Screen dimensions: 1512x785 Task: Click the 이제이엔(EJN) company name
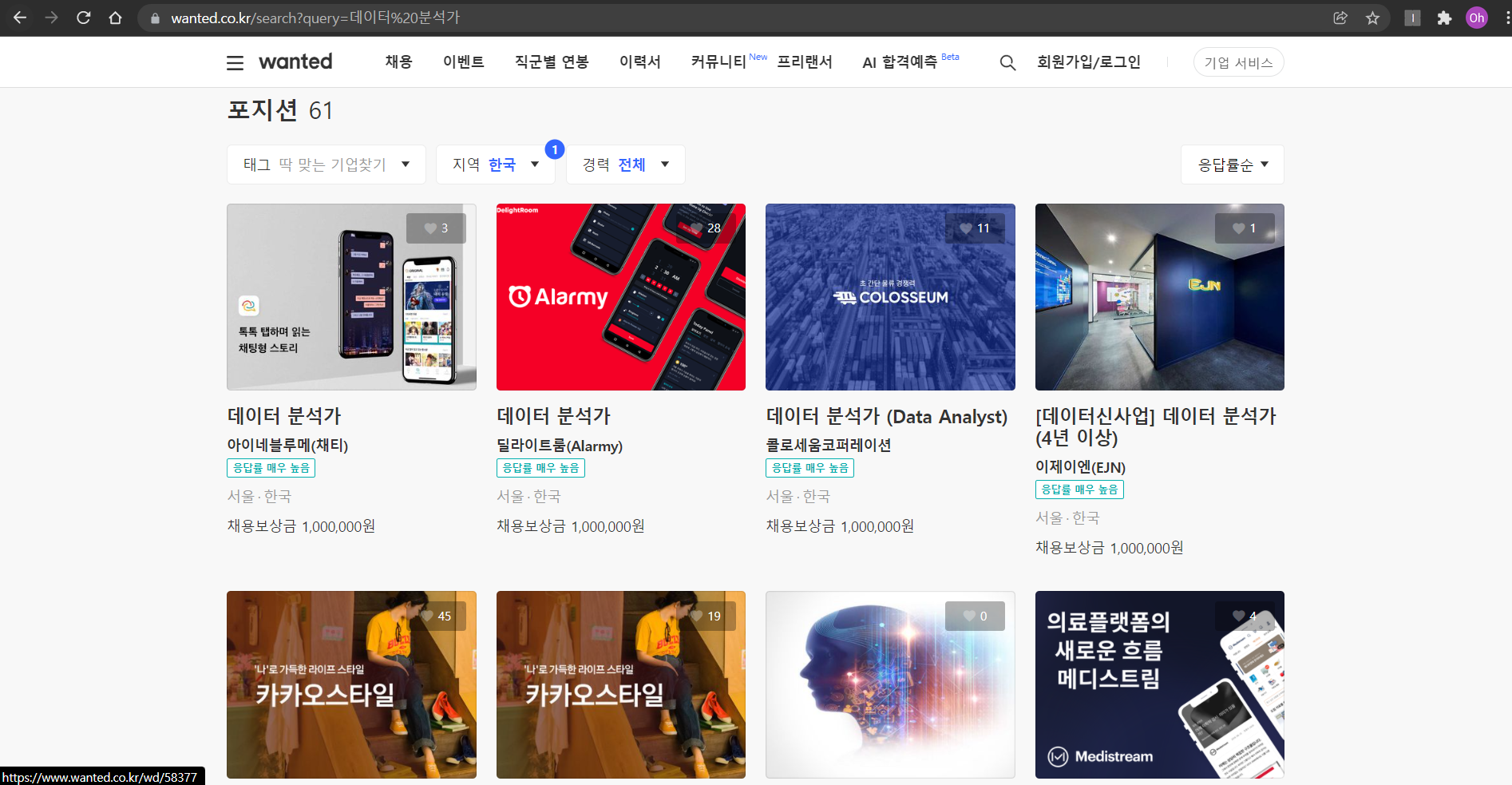pyautogui.click(x=1081, y=467)
